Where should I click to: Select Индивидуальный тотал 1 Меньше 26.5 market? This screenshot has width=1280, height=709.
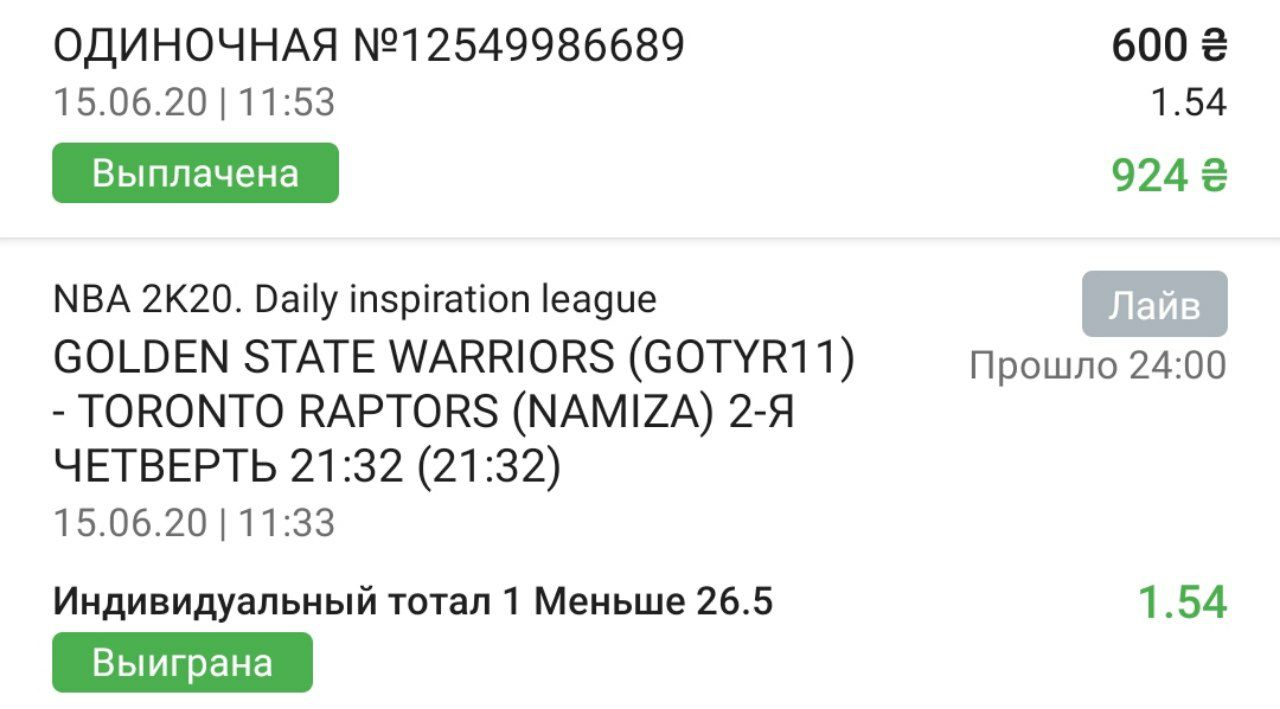[x=413, y=602]
